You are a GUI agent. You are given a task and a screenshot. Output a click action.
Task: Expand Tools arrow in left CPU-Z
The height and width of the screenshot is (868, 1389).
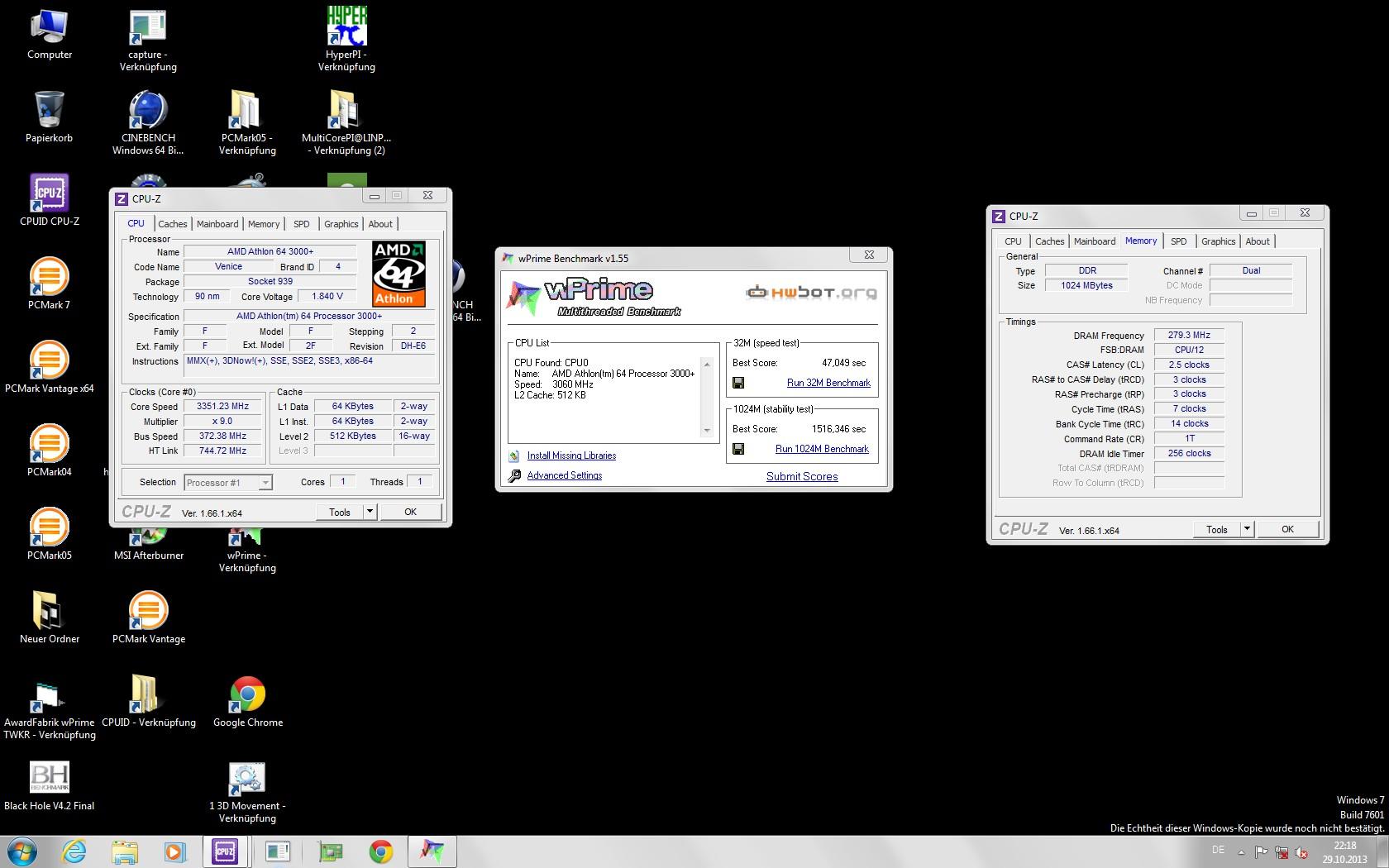(x=370, y=512)
